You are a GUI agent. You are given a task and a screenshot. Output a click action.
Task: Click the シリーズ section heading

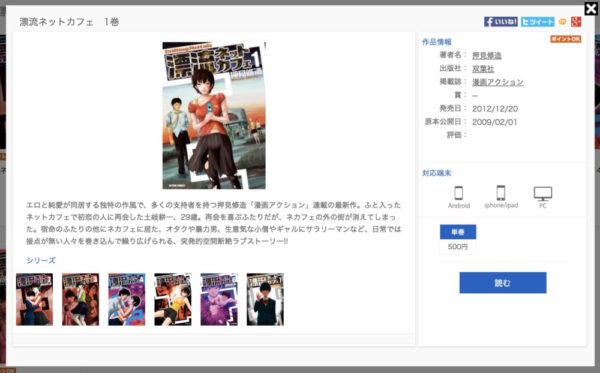(x=41, y=261)
